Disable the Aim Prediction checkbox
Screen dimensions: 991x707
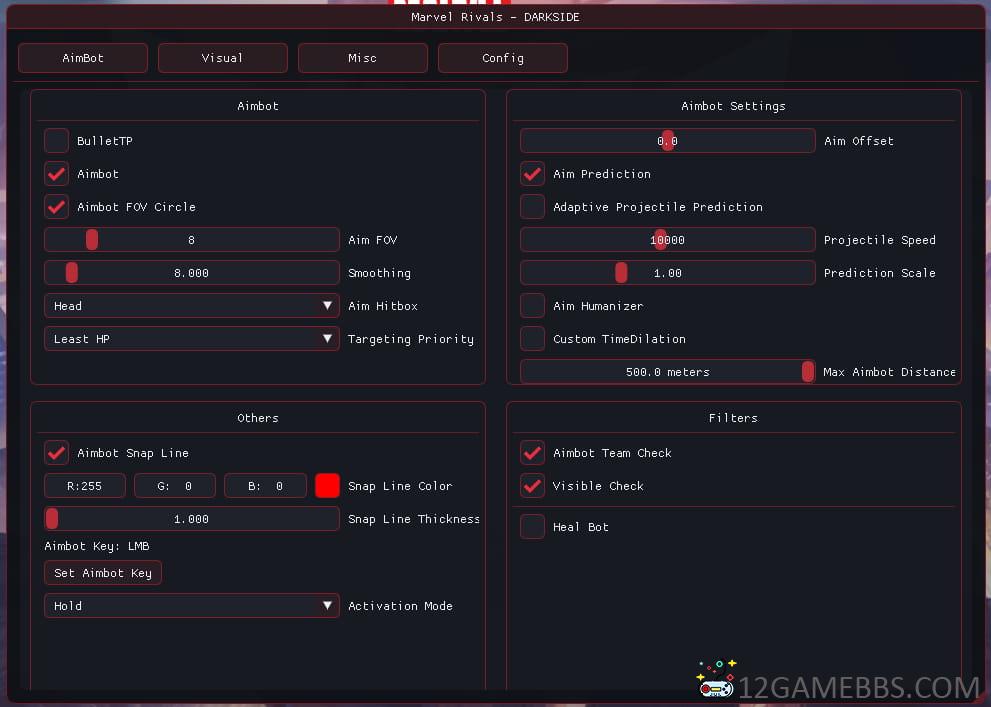(532, 174)
